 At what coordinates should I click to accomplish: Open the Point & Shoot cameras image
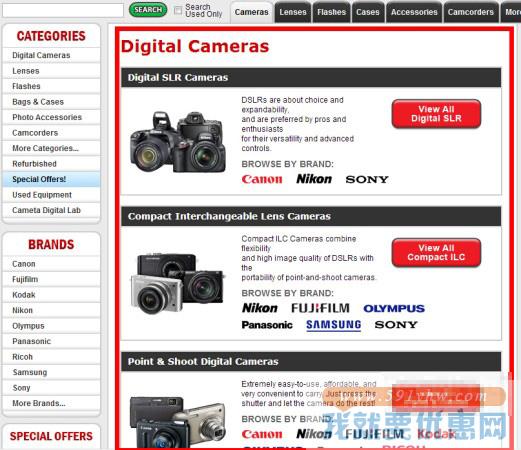click(178, 423)
